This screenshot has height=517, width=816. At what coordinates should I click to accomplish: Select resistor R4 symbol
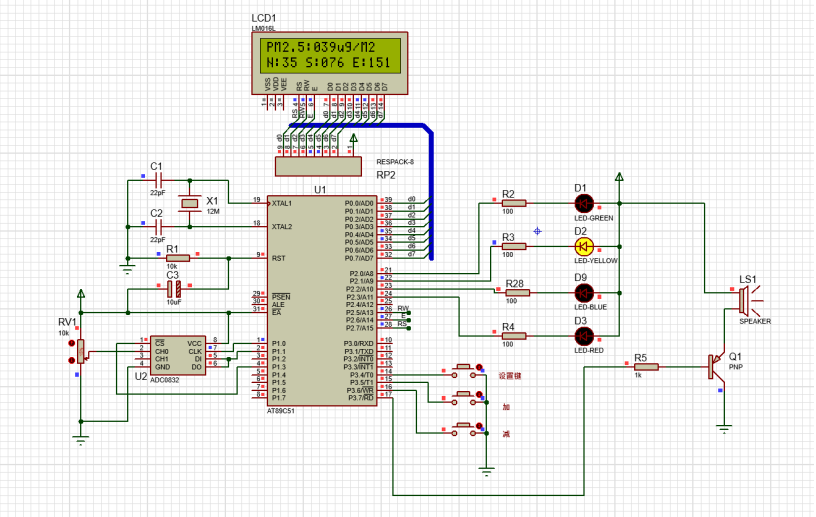click(514, 336)
